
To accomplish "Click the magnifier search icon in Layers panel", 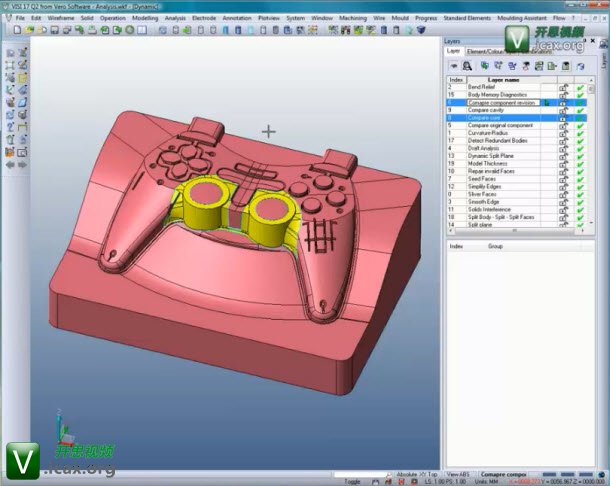I will 467,66.
